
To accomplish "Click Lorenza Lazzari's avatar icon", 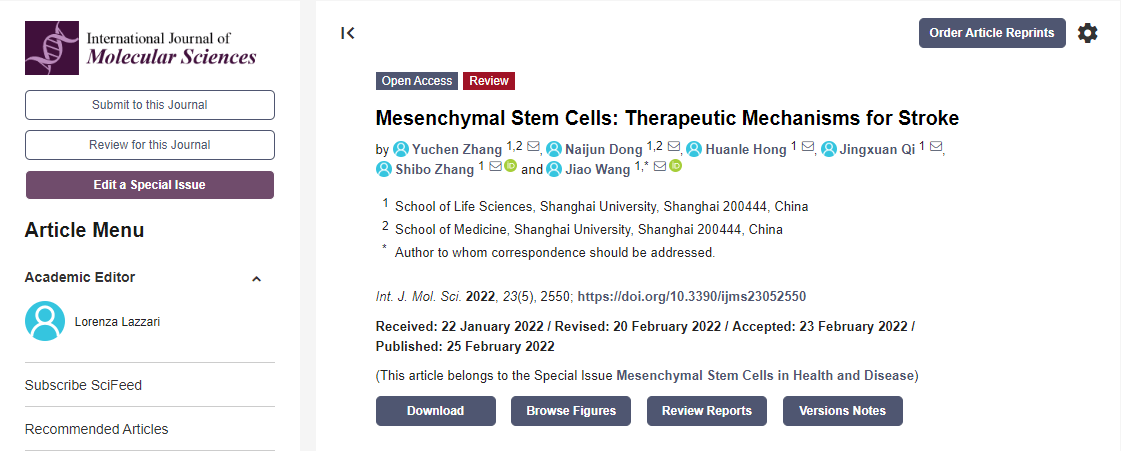I will pyautogui.click(x=44, y=321).
